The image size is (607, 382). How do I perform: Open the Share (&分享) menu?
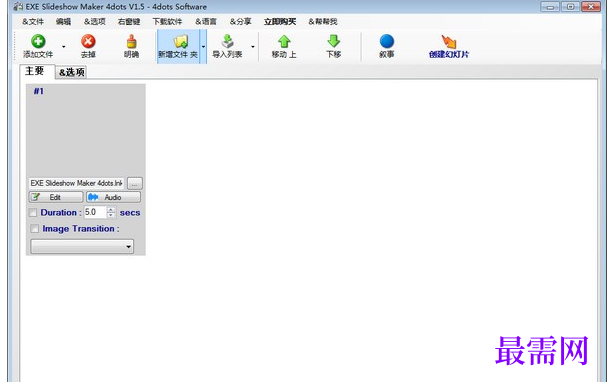click(x=240, y=22)
